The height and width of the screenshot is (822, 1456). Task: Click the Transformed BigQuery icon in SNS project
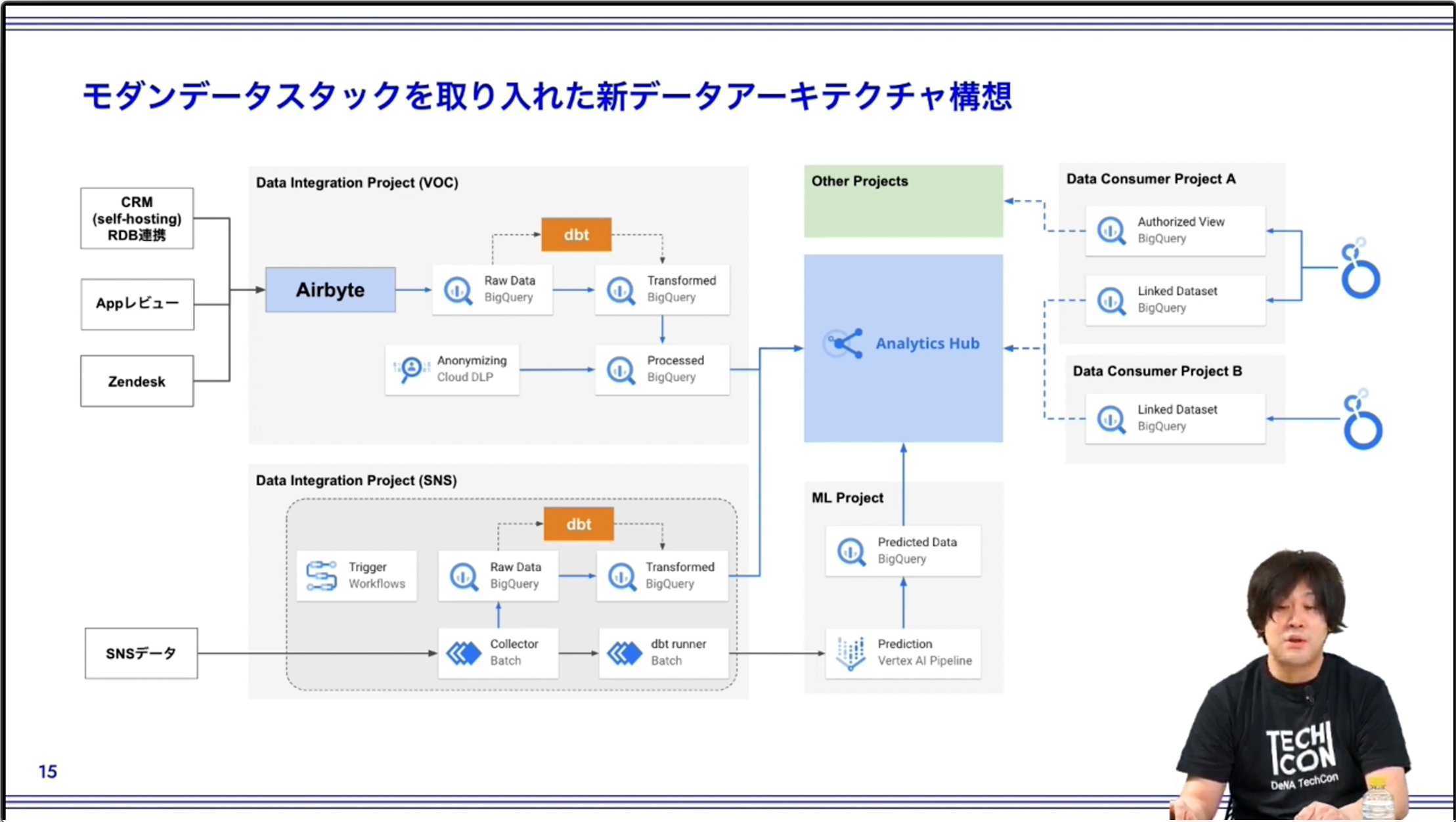pyautogui.click(x=623, y=576)
